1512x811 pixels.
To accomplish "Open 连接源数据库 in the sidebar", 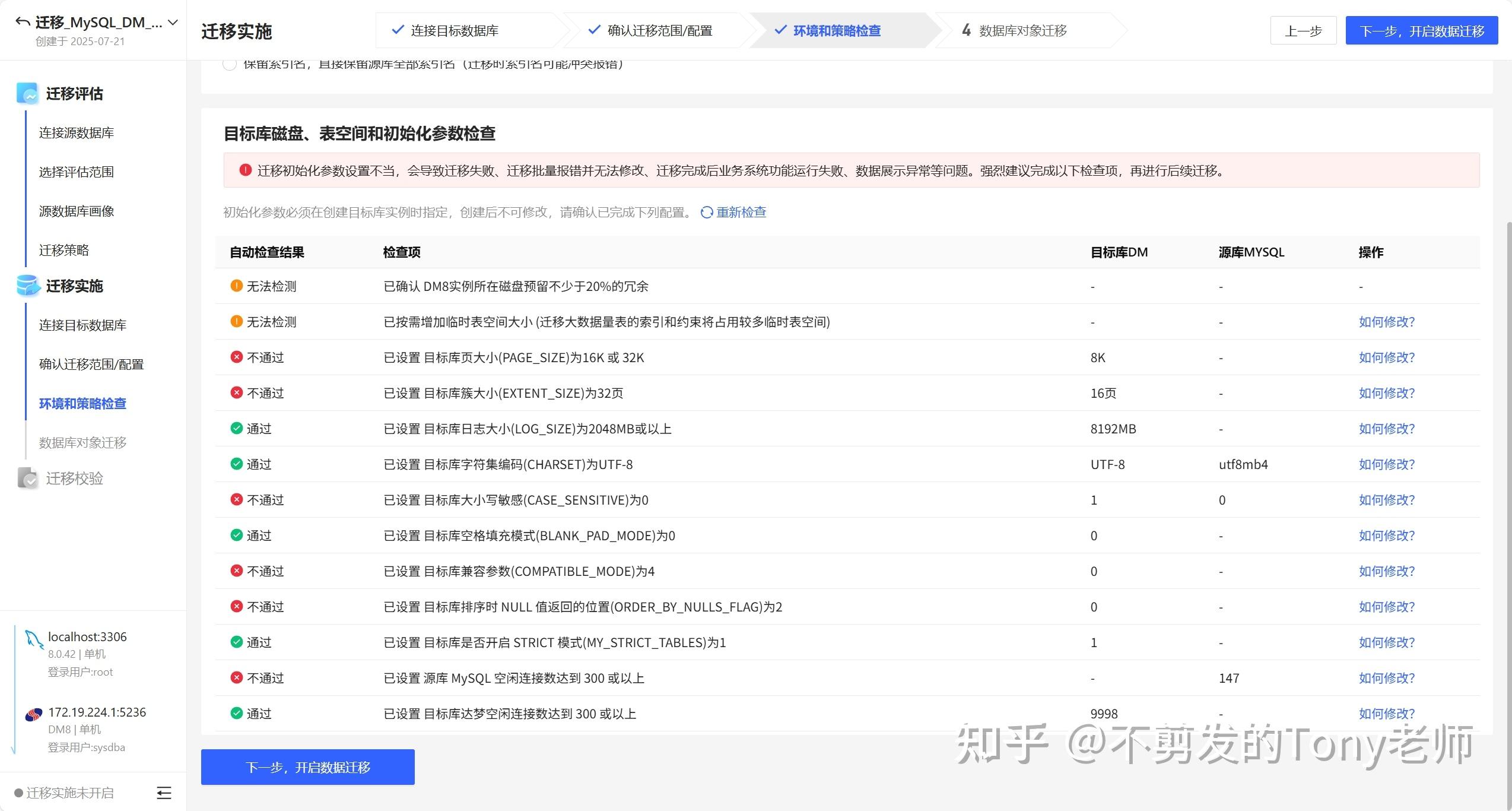I will tap(77, 133).
